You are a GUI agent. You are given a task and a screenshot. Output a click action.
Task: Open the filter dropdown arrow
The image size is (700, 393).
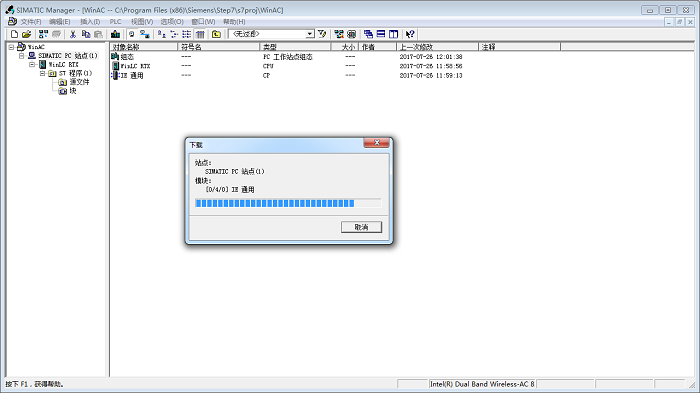310,34
